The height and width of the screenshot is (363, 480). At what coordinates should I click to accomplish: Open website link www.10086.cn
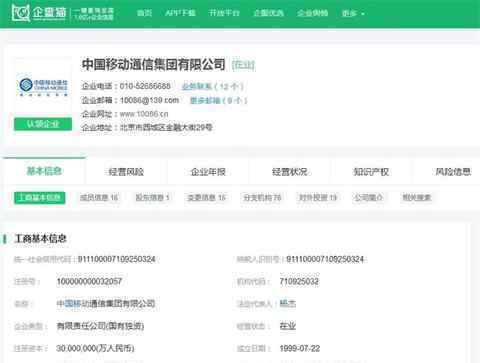(144, 114)
